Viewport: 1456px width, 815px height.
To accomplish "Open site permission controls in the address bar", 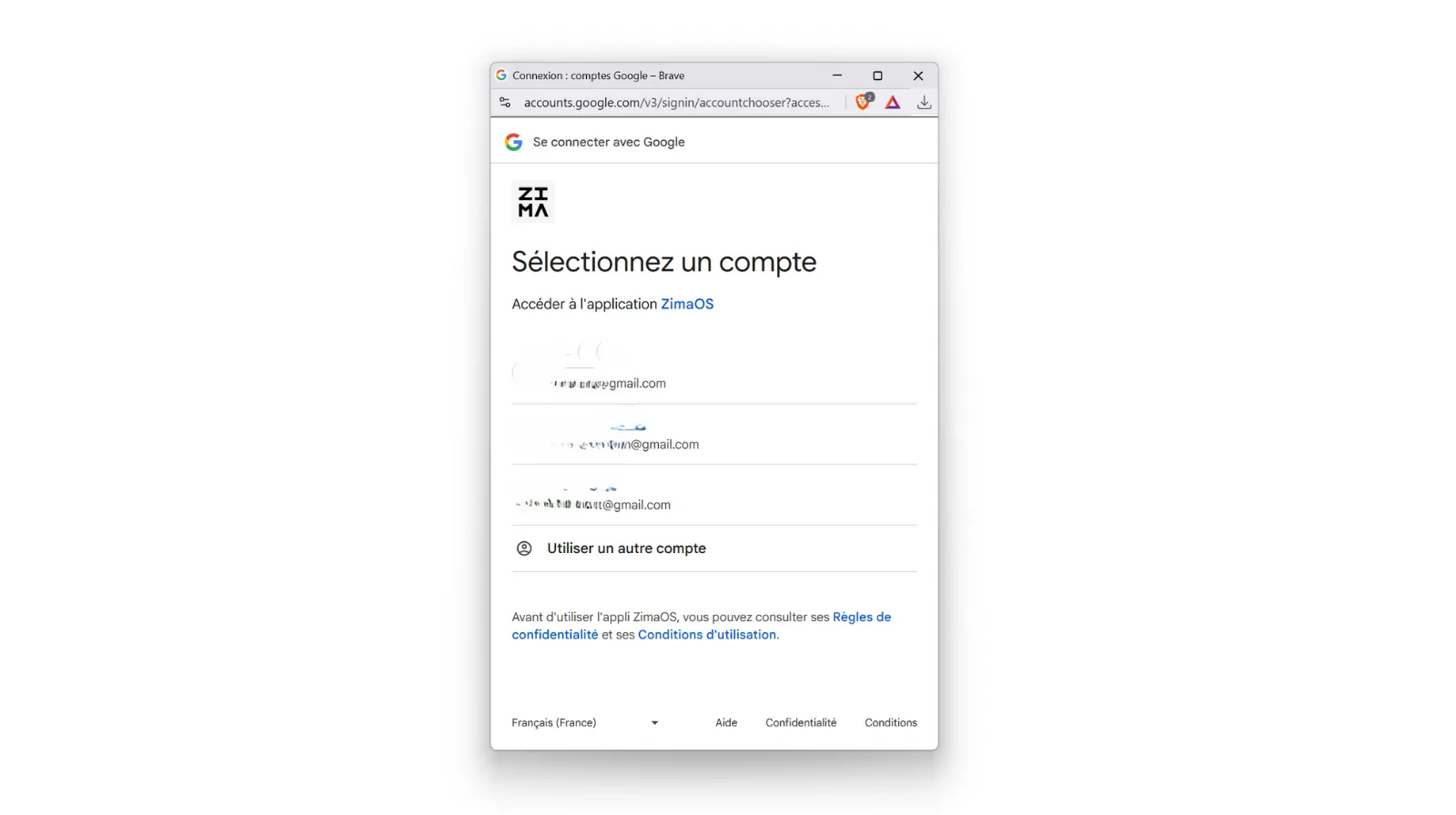I will tap(505, 102).
